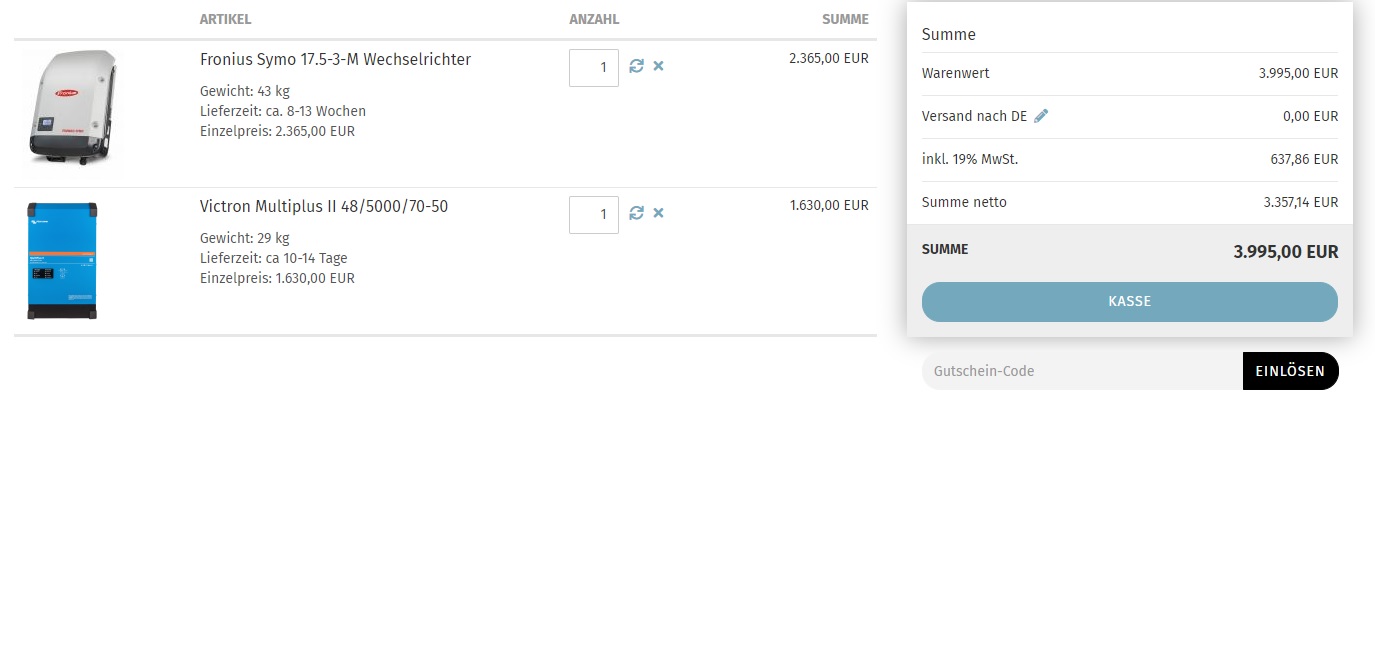This screenshot has height=648, width=1375.
Task: Select the MwSt. amount 637,86 EUR
Action: (1304, 159)
